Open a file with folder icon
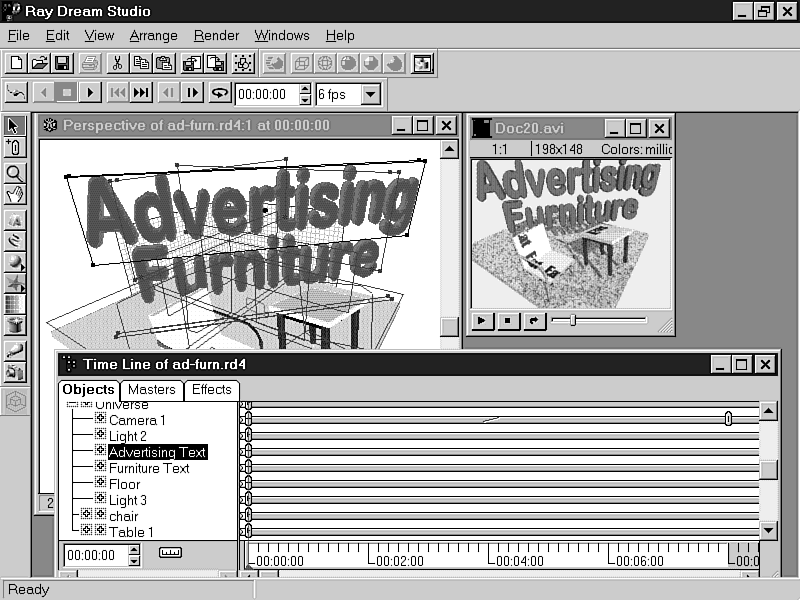Viewport: 800px width, 600px height. 40,63
